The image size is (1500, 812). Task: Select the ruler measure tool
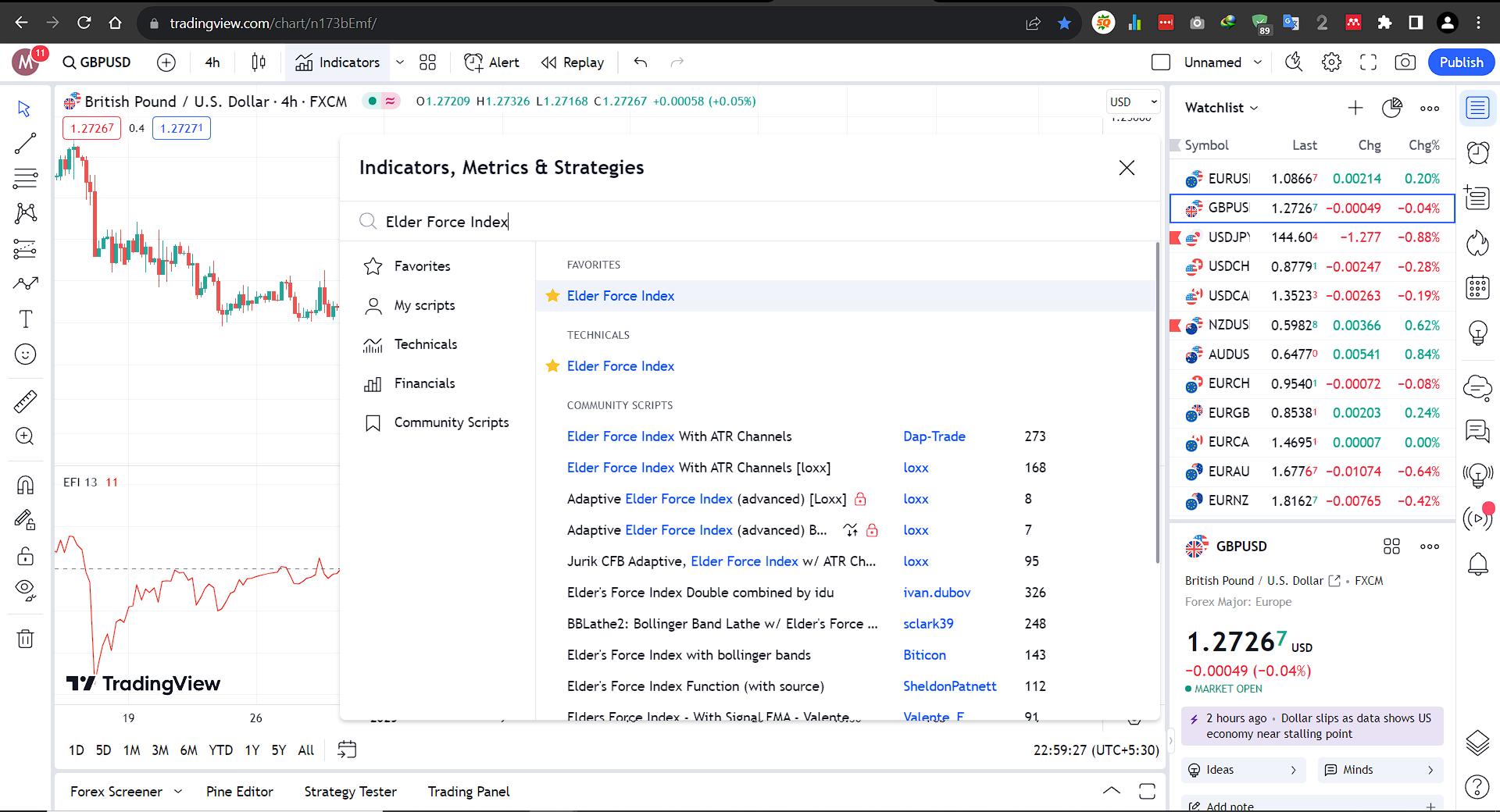(25, 401)
